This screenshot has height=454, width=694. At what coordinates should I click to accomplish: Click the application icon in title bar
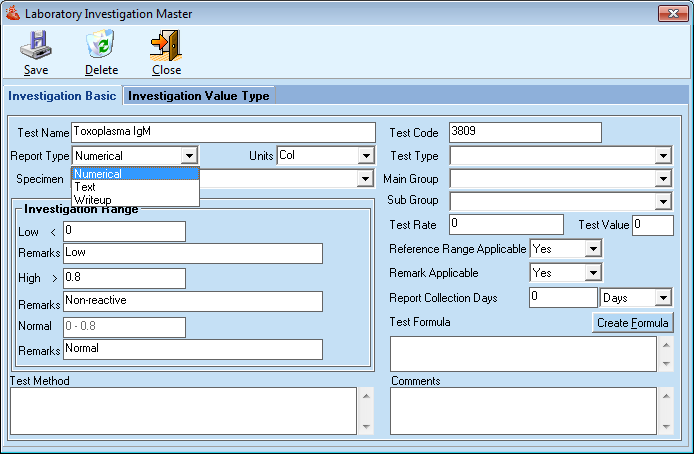tap(13, 14)
